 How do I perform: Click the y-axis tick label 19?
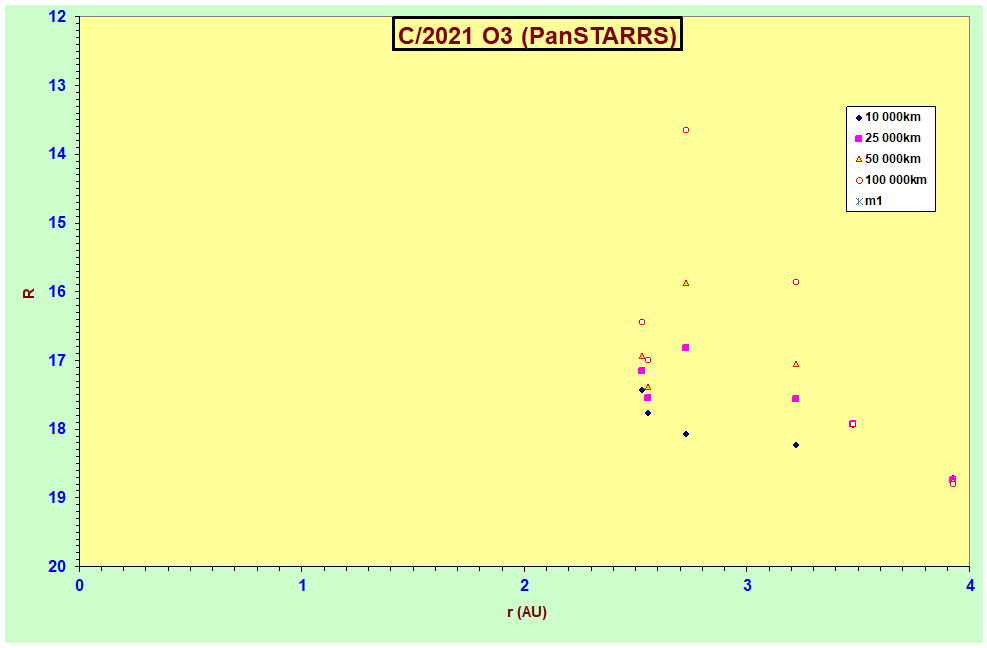[57, 497]
